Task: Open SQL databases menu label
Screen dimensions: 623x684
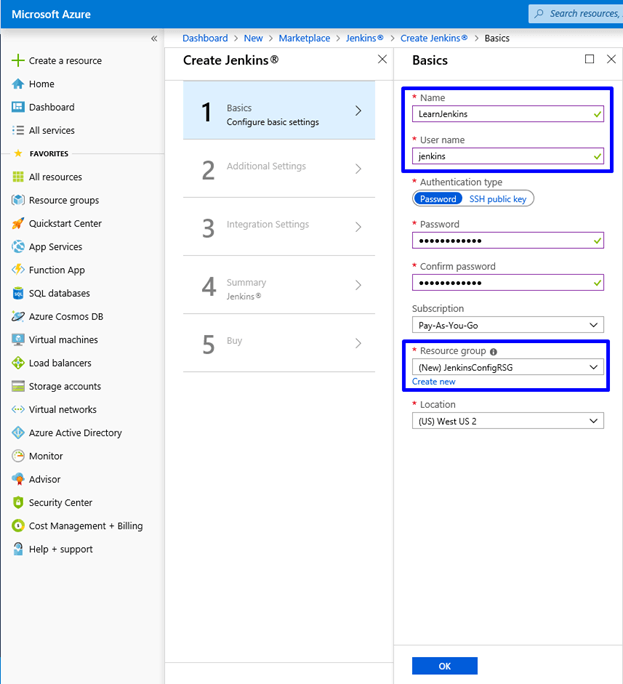Action: point(59,293)
